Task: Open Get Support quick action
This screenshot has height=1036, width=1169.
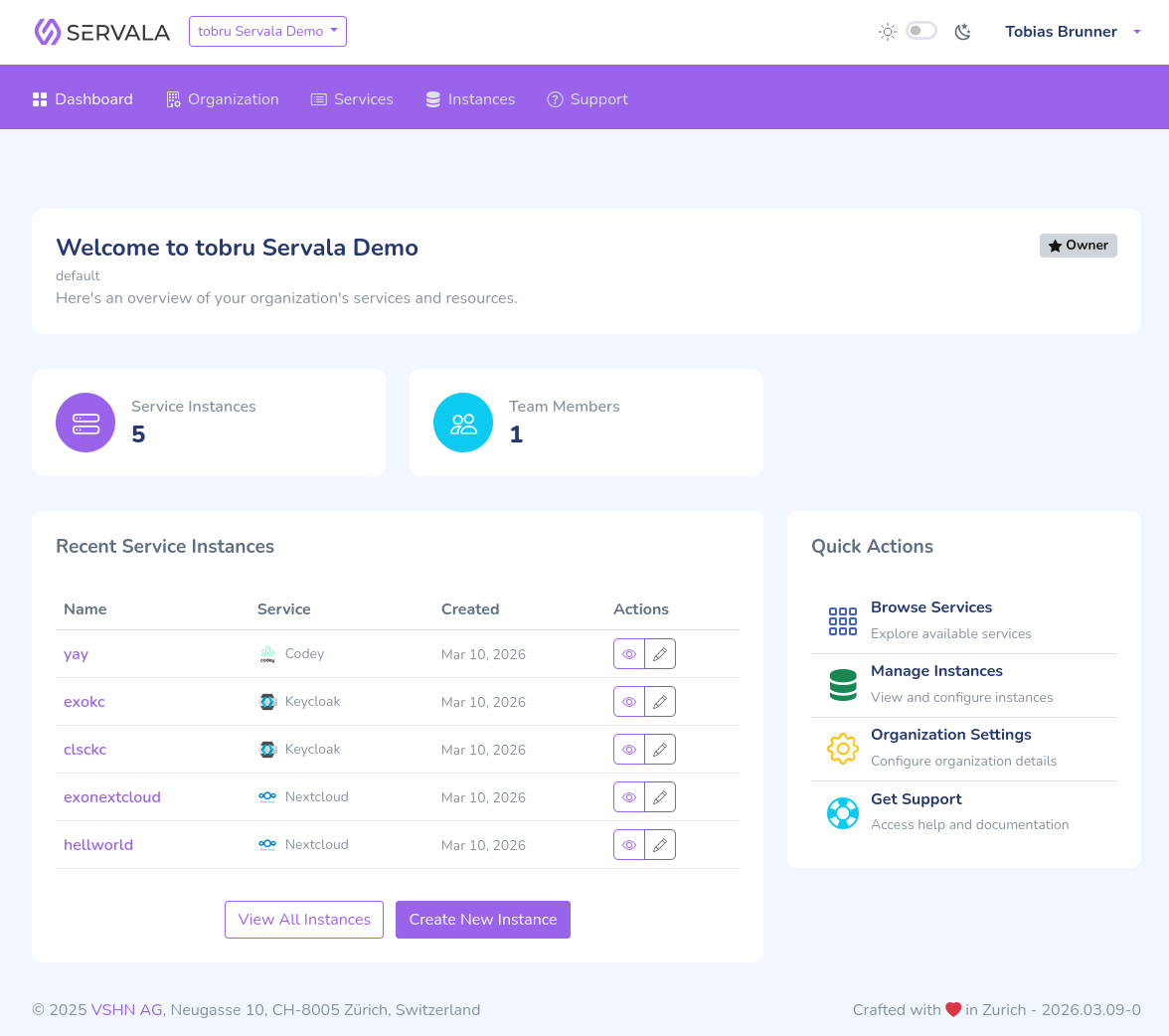Action: point(964,812)
